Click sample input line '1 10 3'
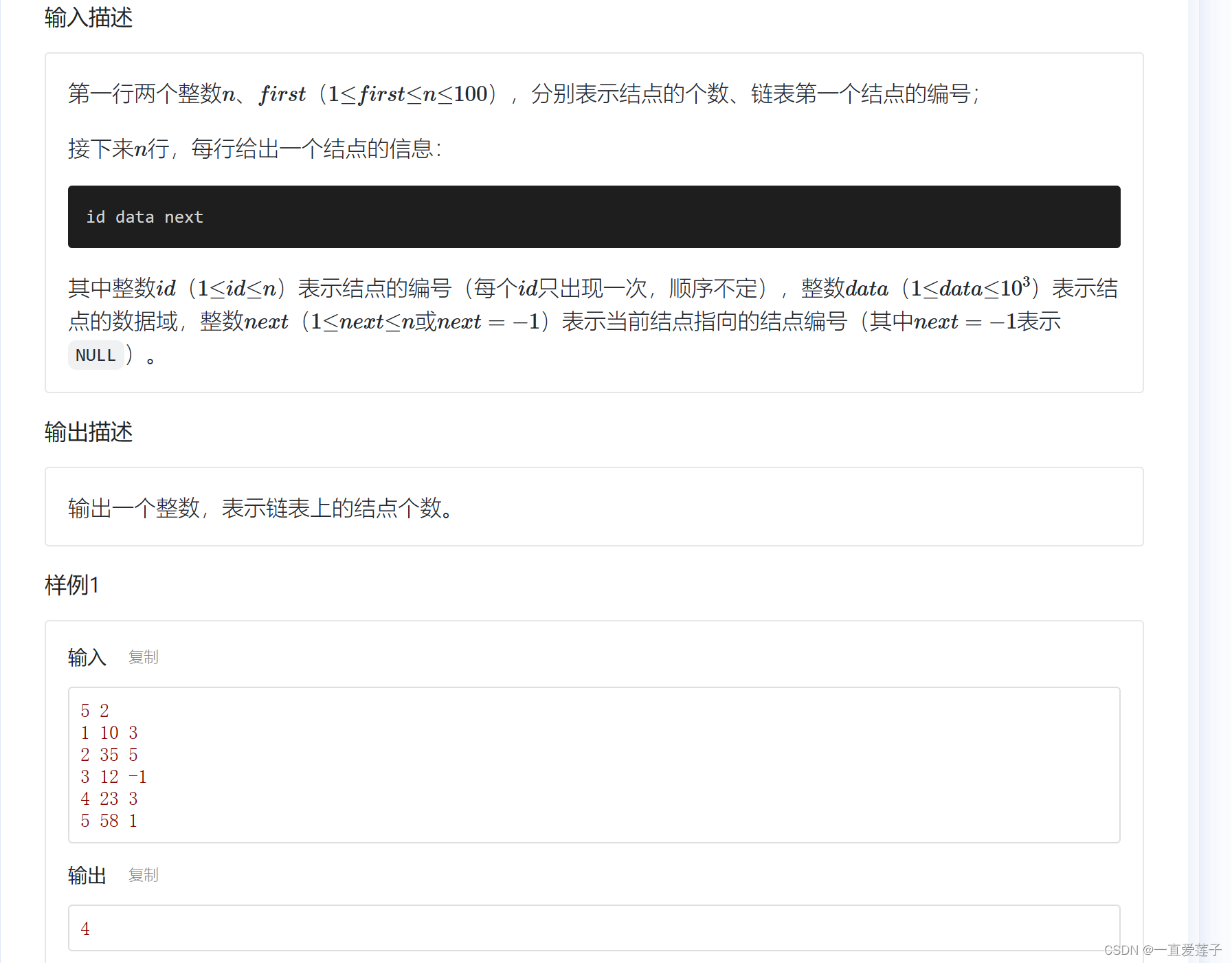The height and width of the screenshot is (963, 1232). click(x=109, y=733)
